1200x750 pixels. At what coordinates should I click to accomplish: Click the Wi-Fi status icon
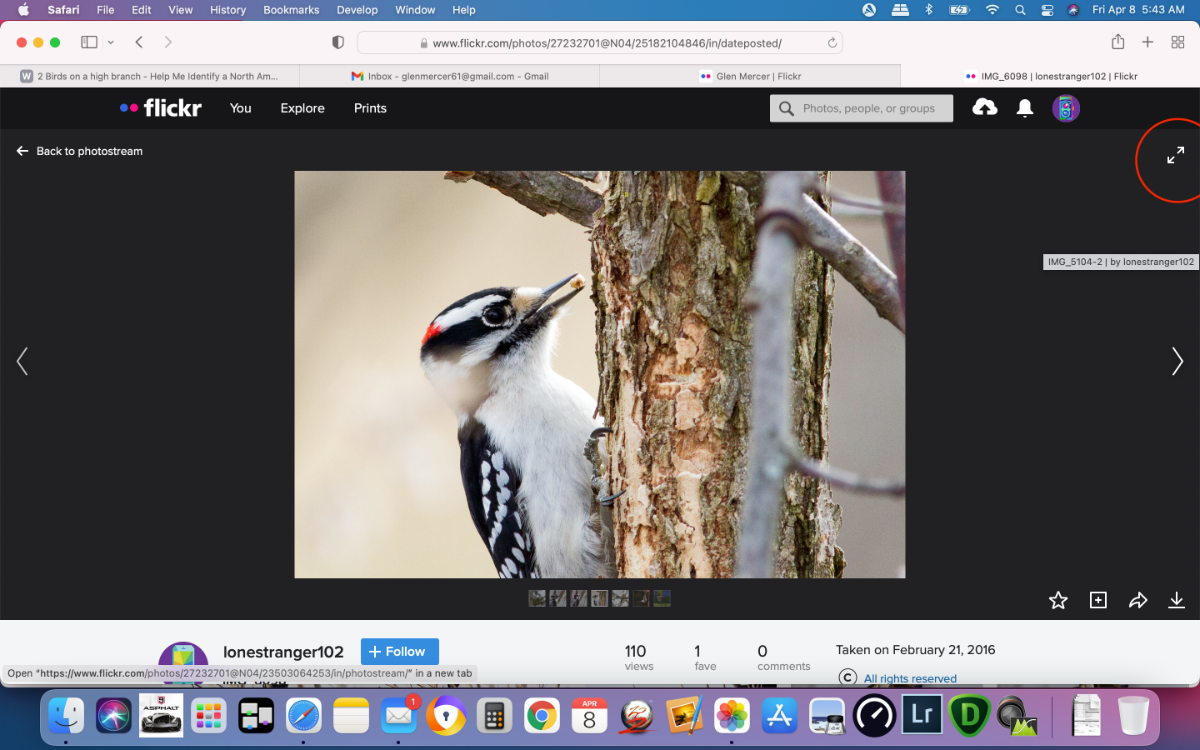(x=992, y=10)
